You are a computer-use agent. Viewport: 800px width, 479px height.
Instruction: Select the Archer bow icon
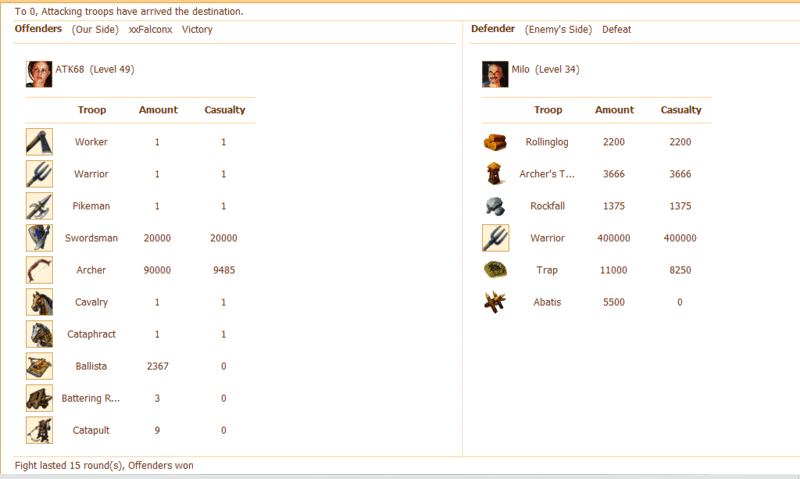pyautogui.click(x=39, y=270)
